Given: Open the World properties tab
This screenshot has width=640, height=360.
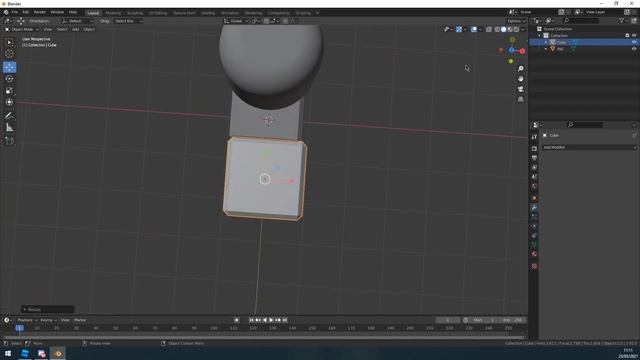Looking at the screenshot, I should pos(534,186).
